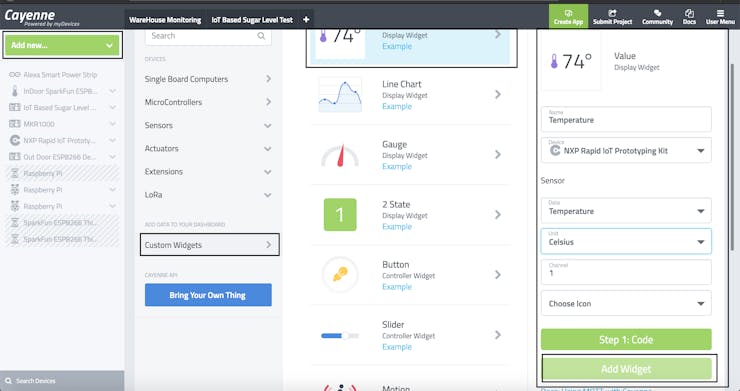Click the magnifier icon in the search box

click(x=261, y=36)
